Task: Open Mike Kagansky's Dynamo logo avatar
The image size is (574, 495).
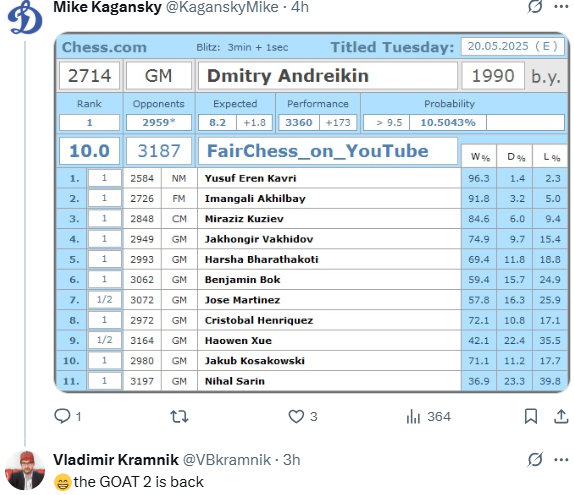Action: pos(25,17)
